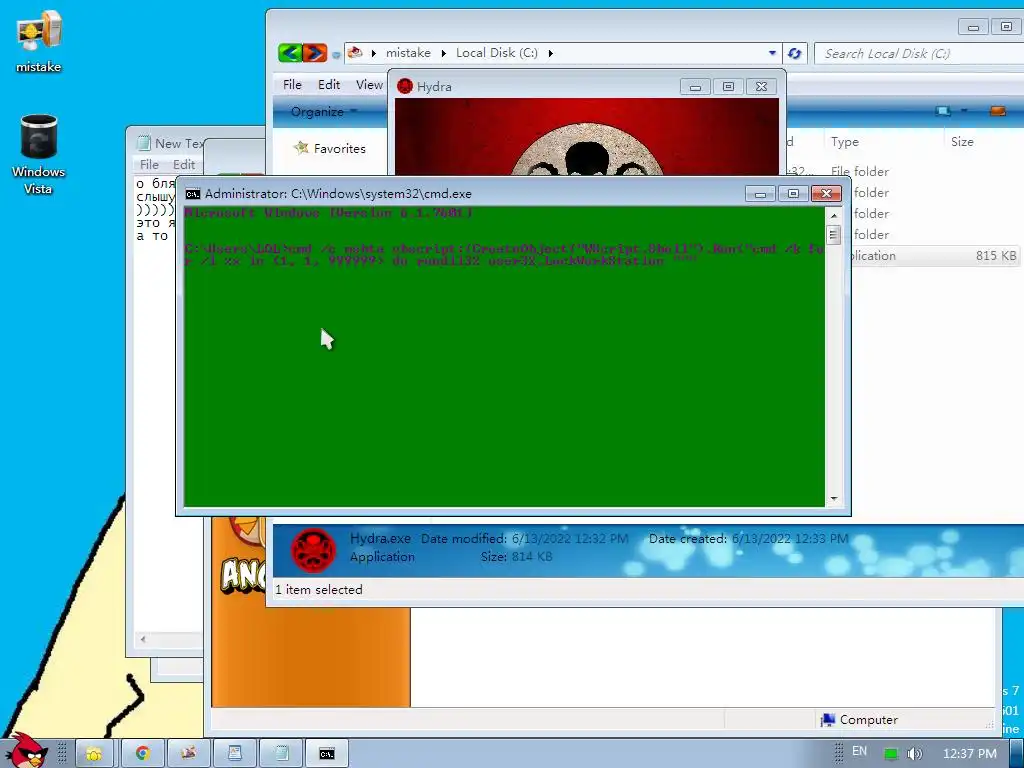Click the cmd scrollbar up arrow
The width and height of the screenshot is (1024, 768).
[833, 216]
